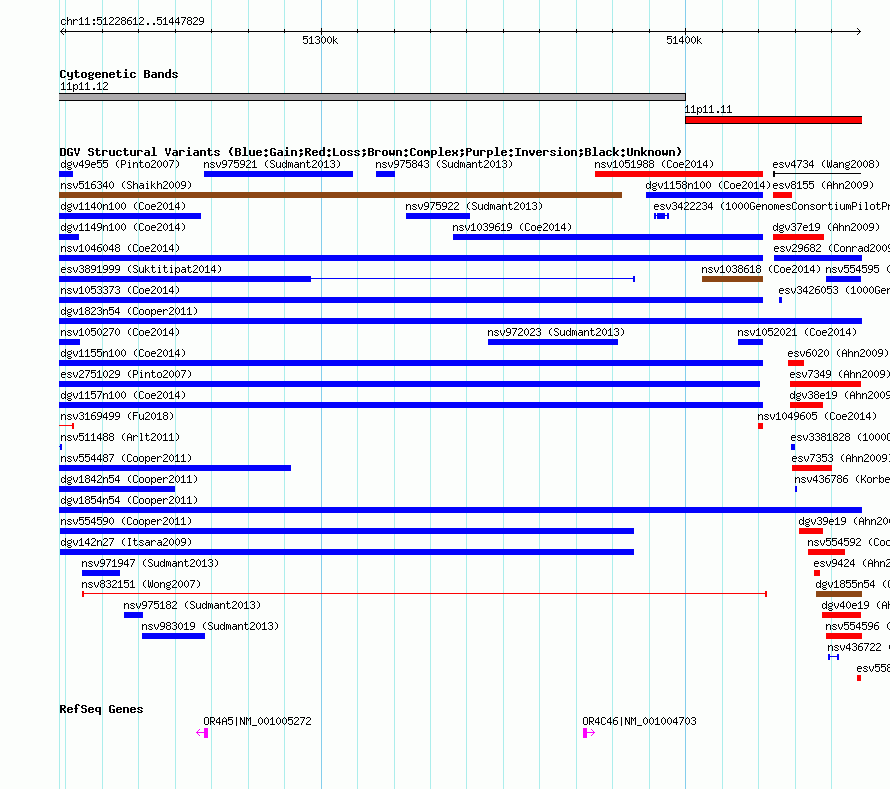Select the esv7349 (Ahn2009) label
The image size is (890, 789).
[x=839, y=374]
